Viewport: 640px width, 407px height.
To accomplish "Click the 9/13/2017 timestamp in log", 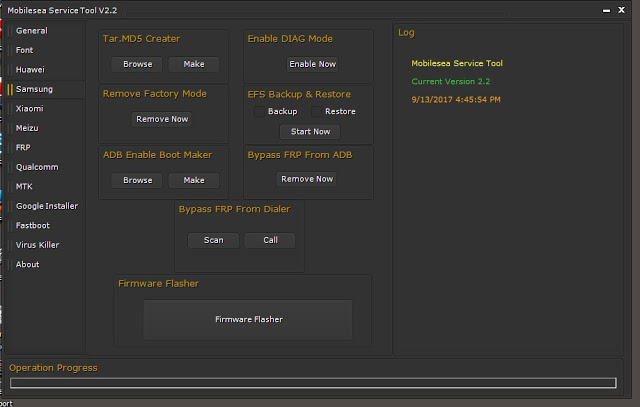I will click(x=456, y=99).
